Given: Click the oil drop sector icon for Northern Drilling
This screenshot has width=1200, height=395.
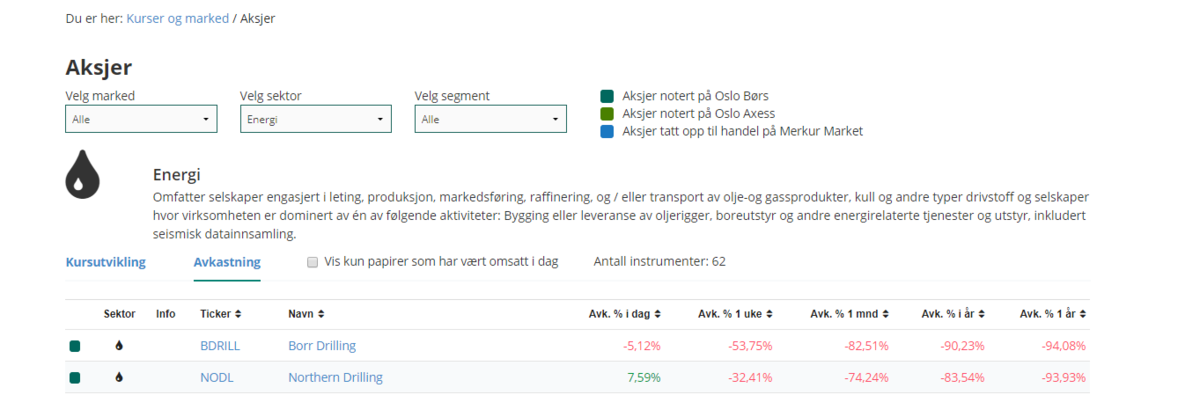Looking at the screenshot, I should click(119, 378).
